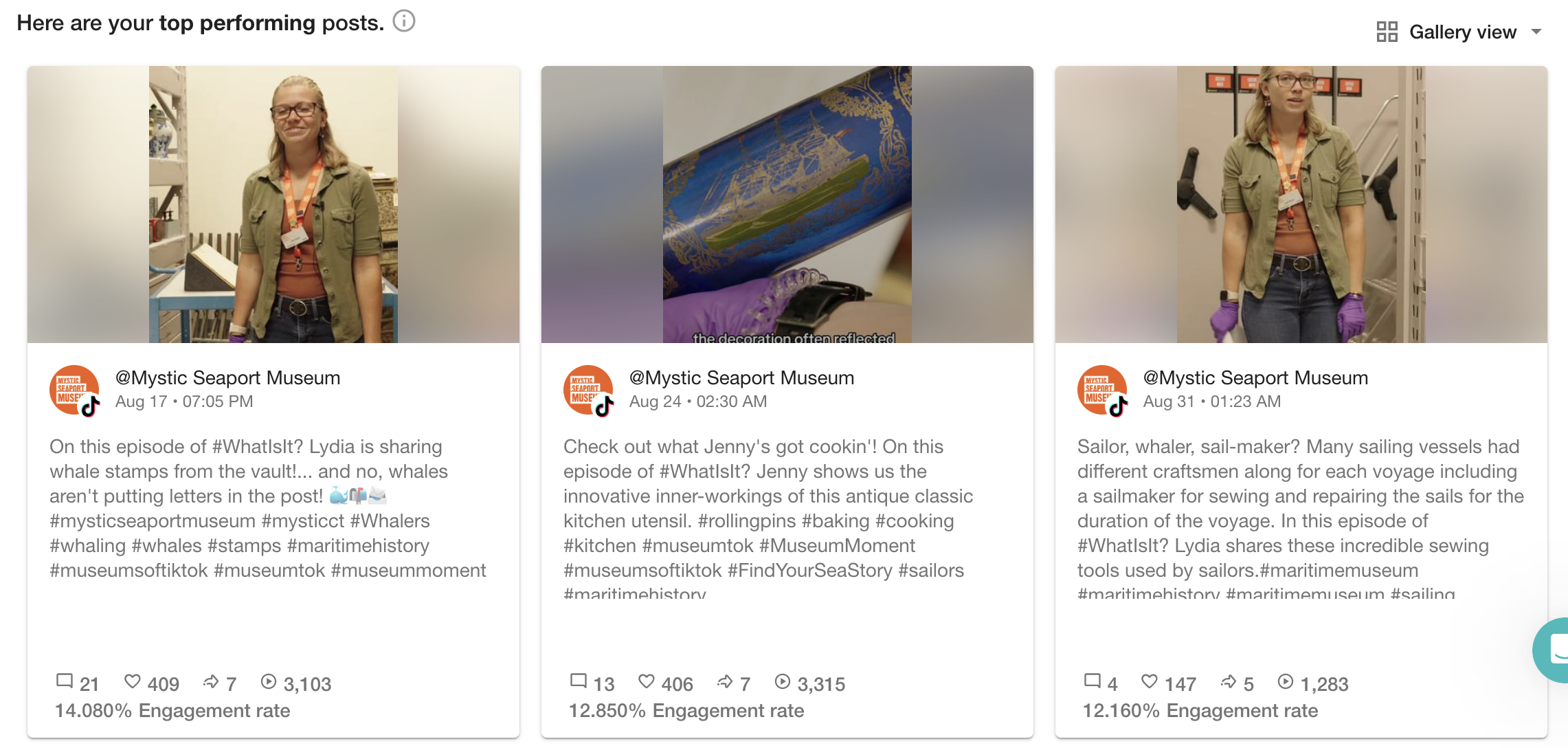Click the play views icon showing 3,315

(783, 681)
